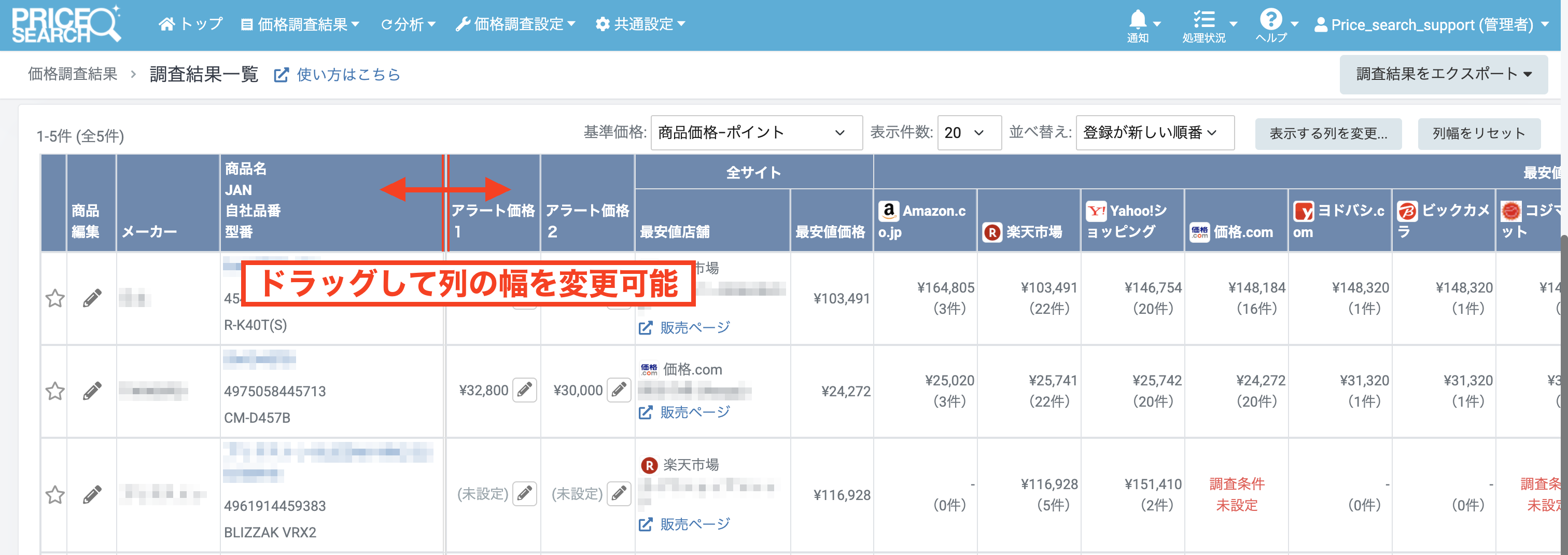Open the Price_search_support user menu
The width and height of the screenshot is (1568, 555).
(1431, 25)
